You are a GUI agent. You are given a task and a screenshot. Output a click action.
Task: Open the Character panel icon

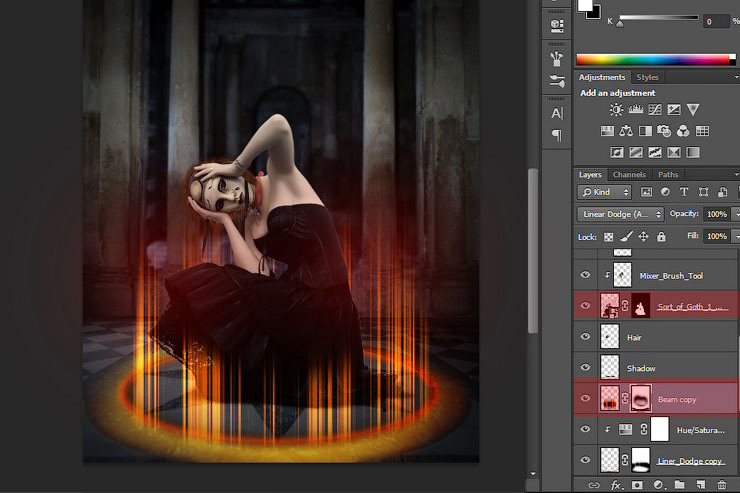click(557, 114)
